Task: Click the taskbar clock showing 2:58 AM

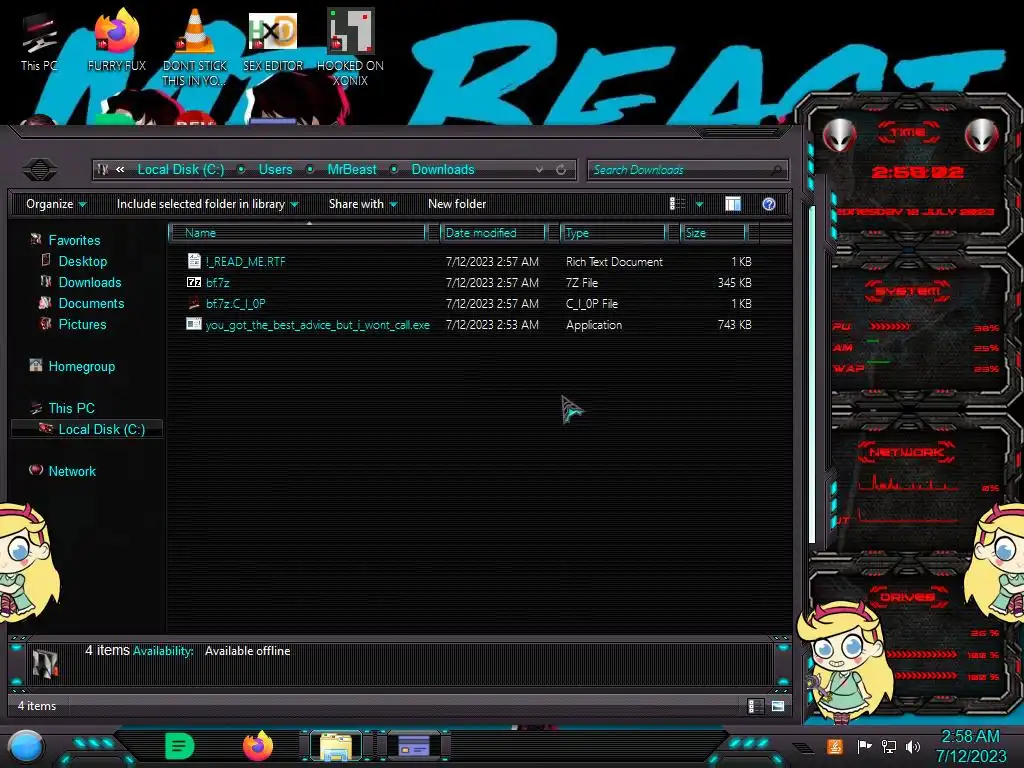Action: click(970, 746)
